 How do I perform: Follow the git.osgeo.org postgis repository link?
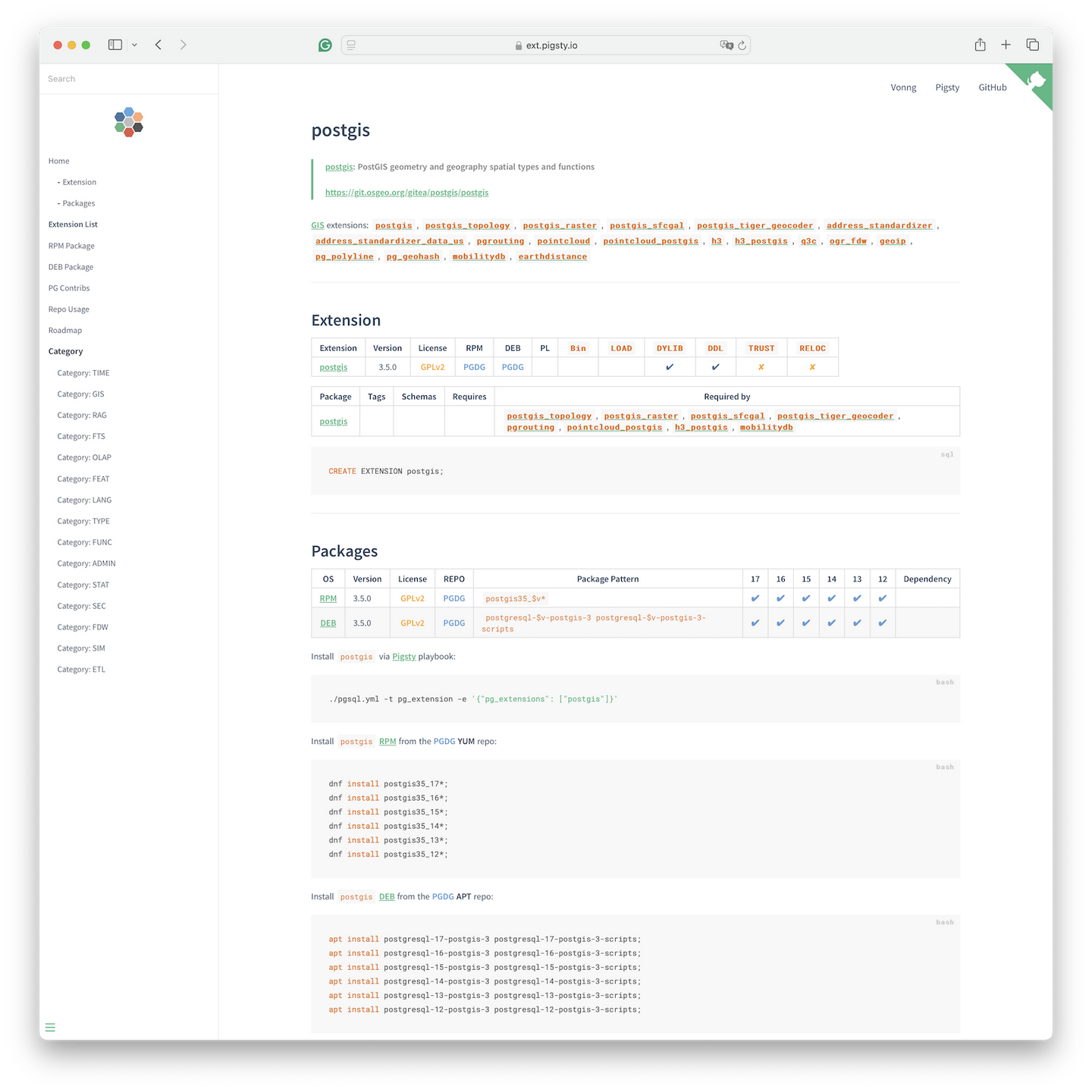(x=406, y=193)
